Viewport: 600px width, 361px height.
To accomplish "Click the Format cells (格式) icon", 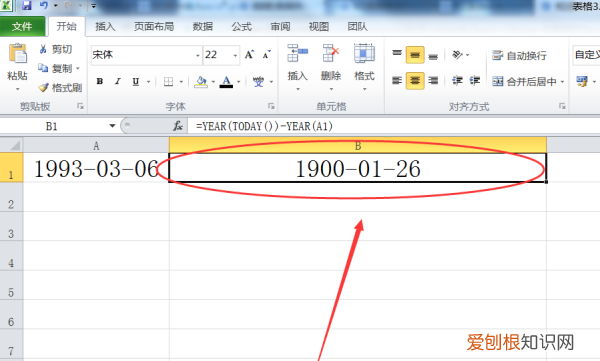I will tap(364, 53).
